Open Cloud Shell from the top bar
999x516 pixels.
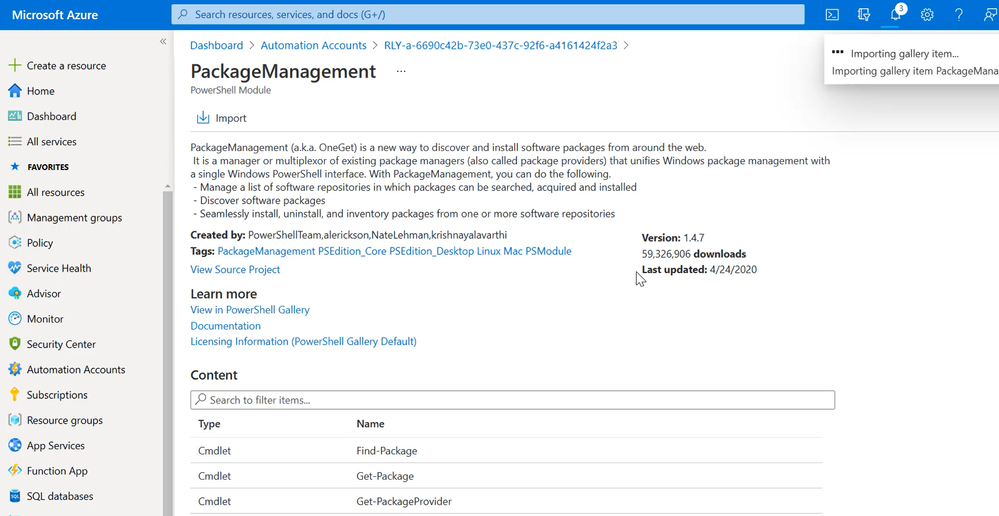832,15
